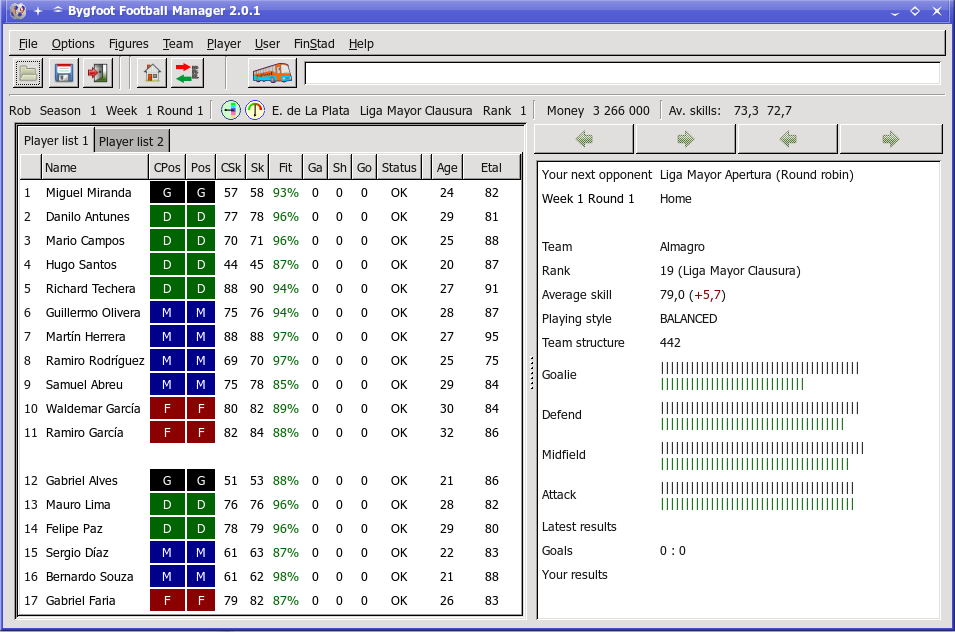
Task: Click the Age column header
Action: [x=446, y=167]
